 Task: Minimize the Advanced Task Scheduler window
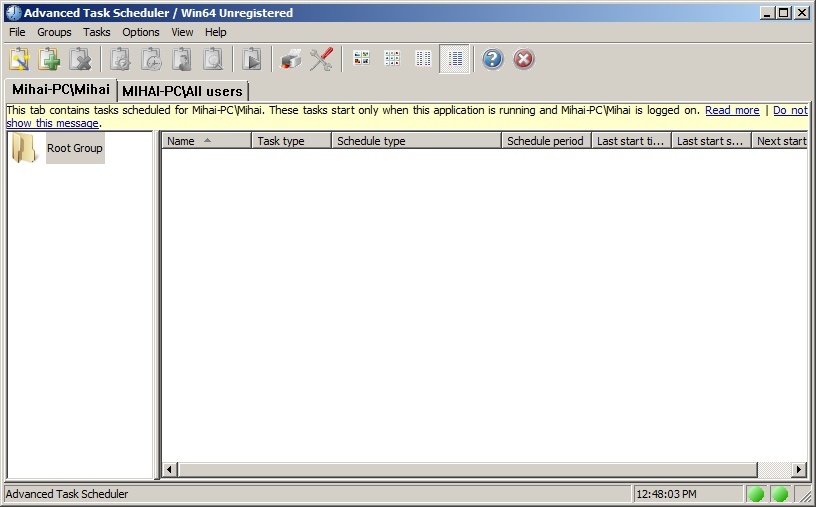(x=766, y=13)
